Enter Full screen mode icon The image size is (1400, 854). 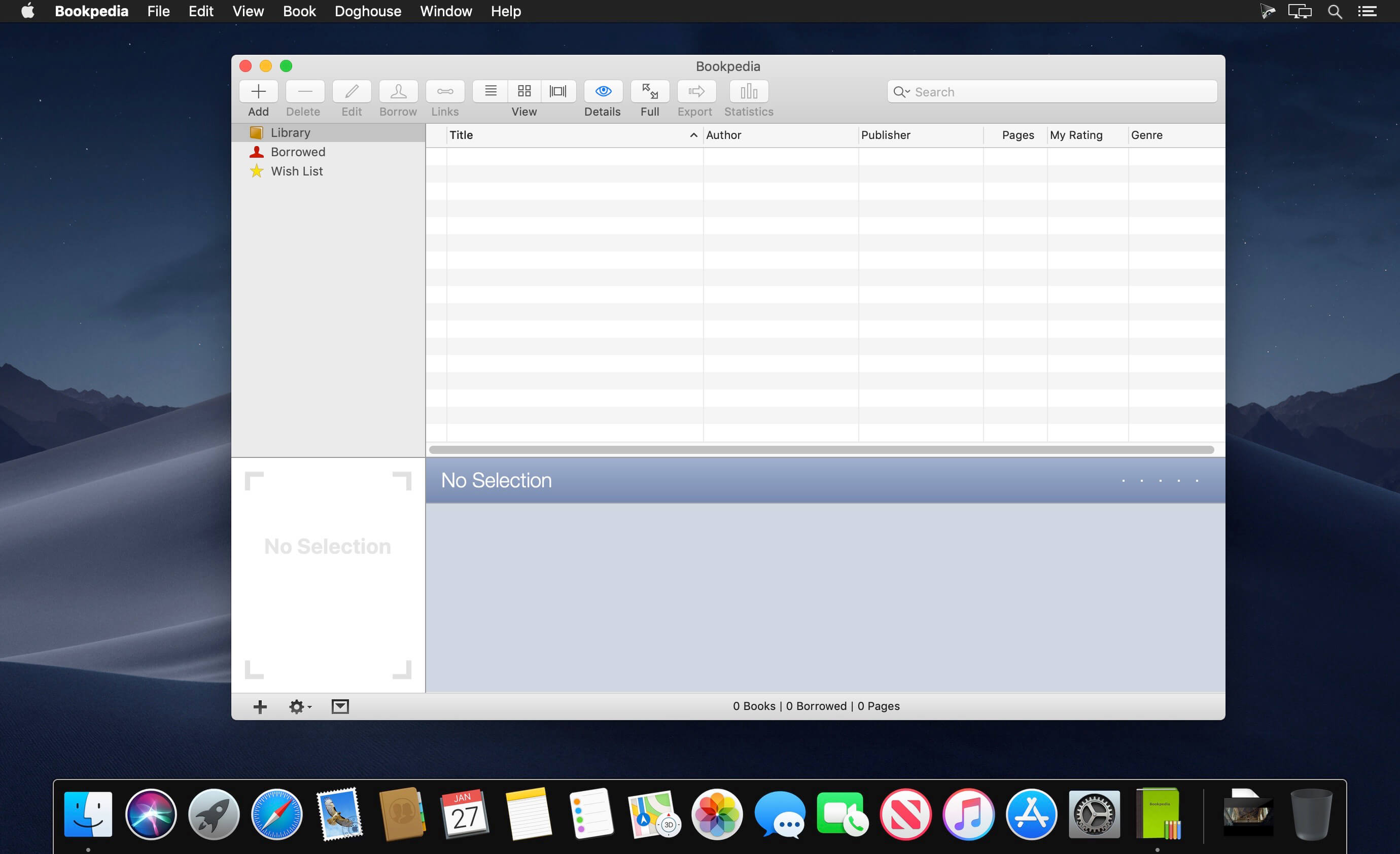tap(649, 91)
